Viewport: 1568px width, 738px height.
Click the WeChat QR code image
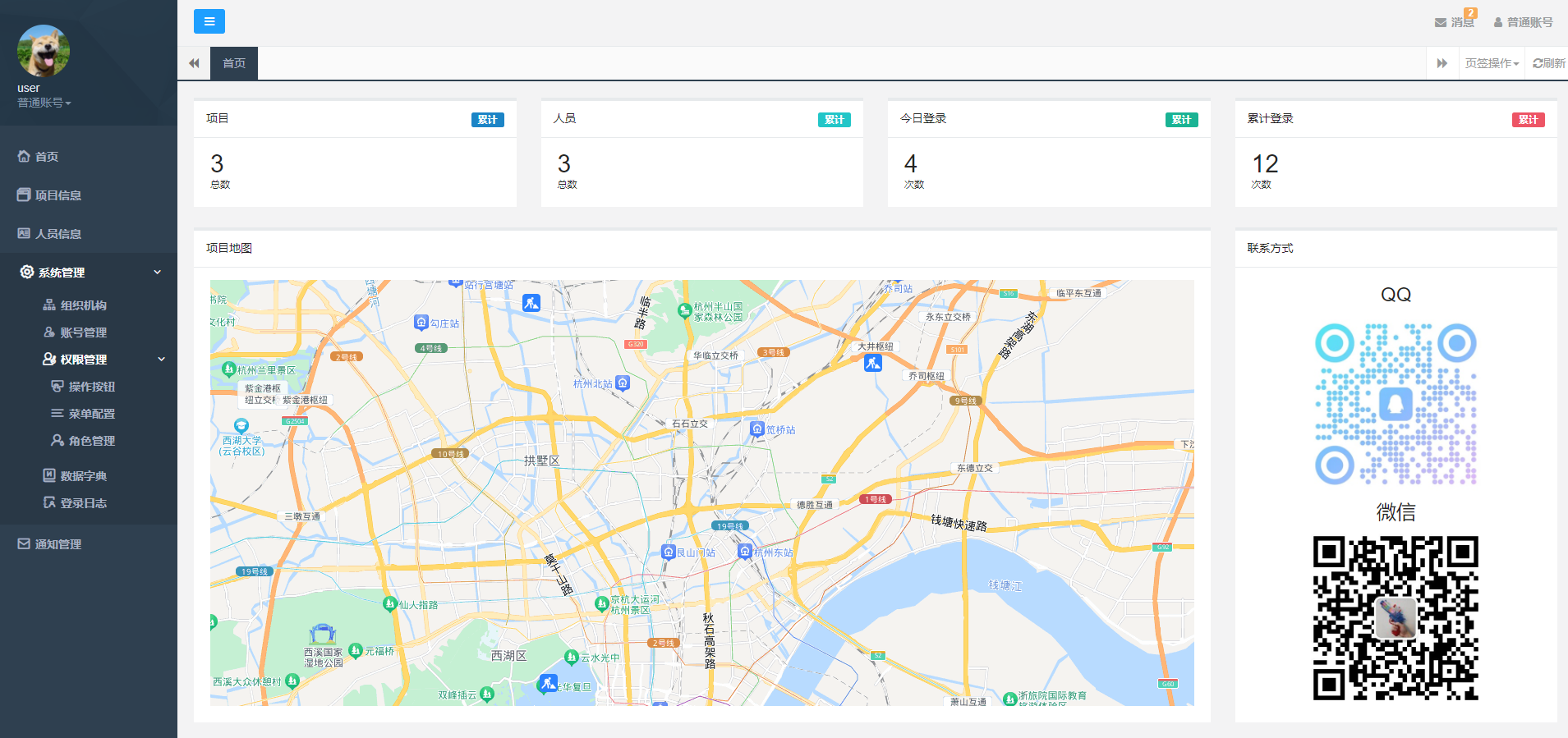(x=1396, y=617)
